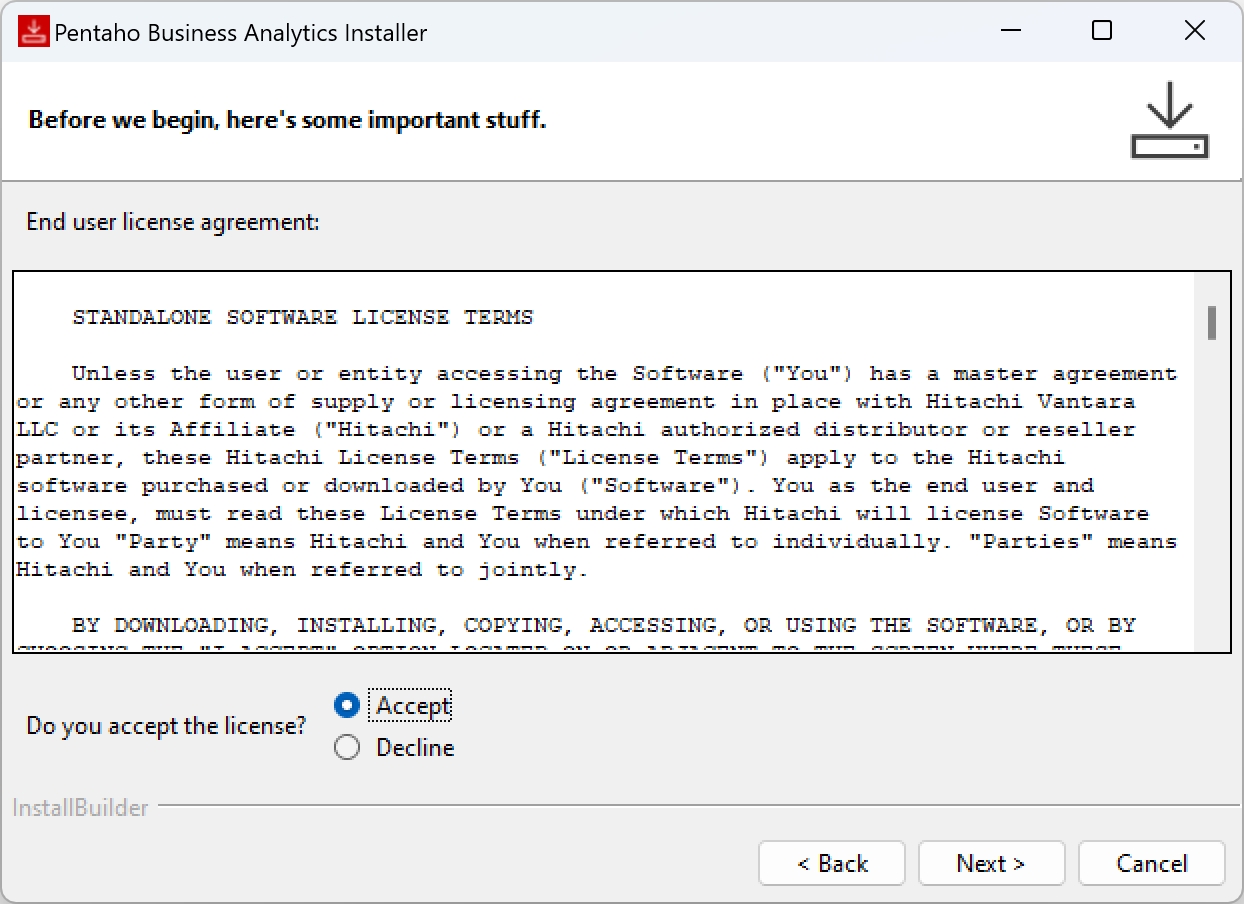Proceed by clicking Next
The height and width of the screenshot is (904, 1244).
pos(991,863)
